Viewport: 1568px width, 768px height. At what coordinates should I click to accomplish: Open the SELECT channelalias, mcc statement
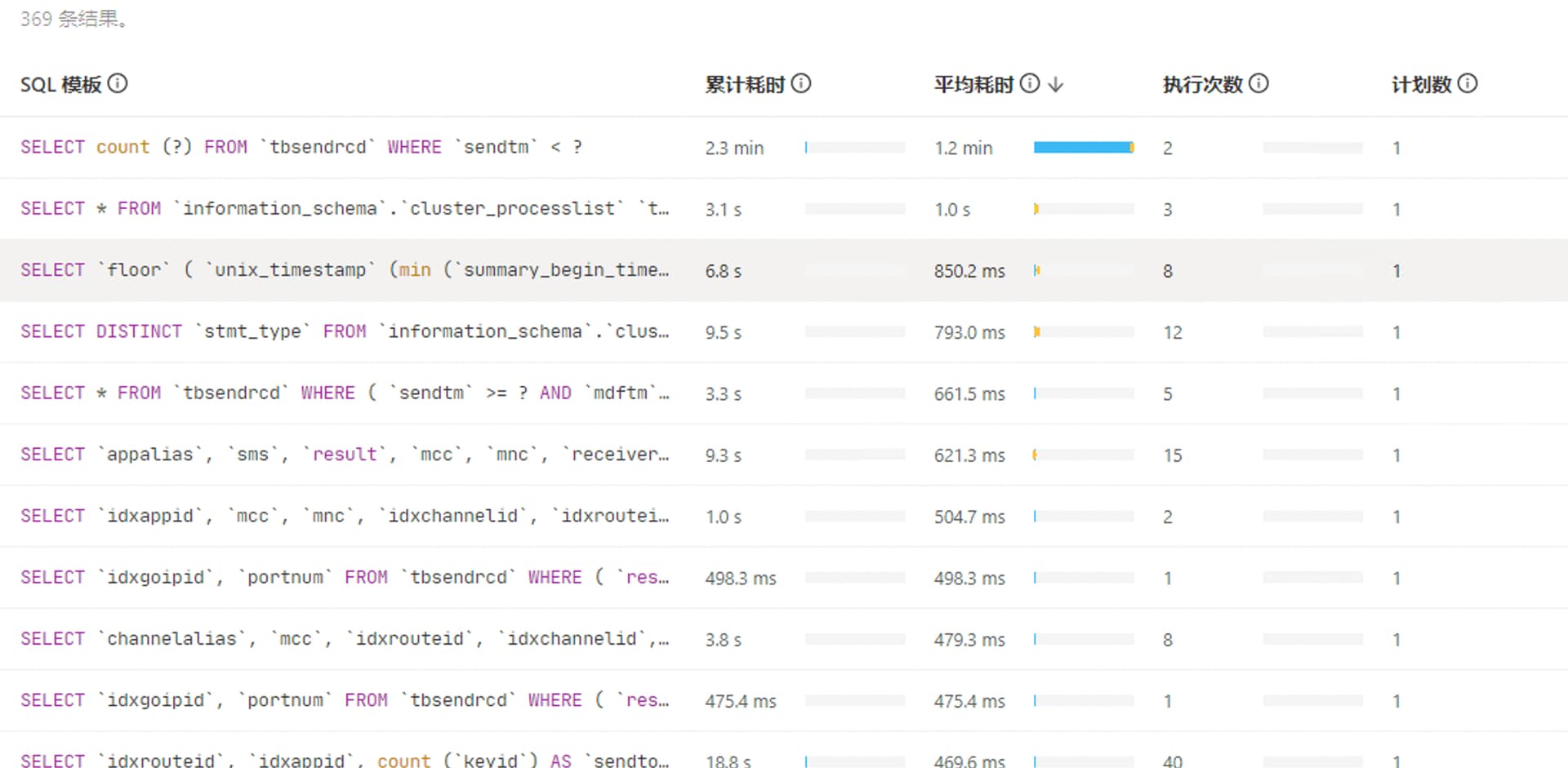pos(344,639)
